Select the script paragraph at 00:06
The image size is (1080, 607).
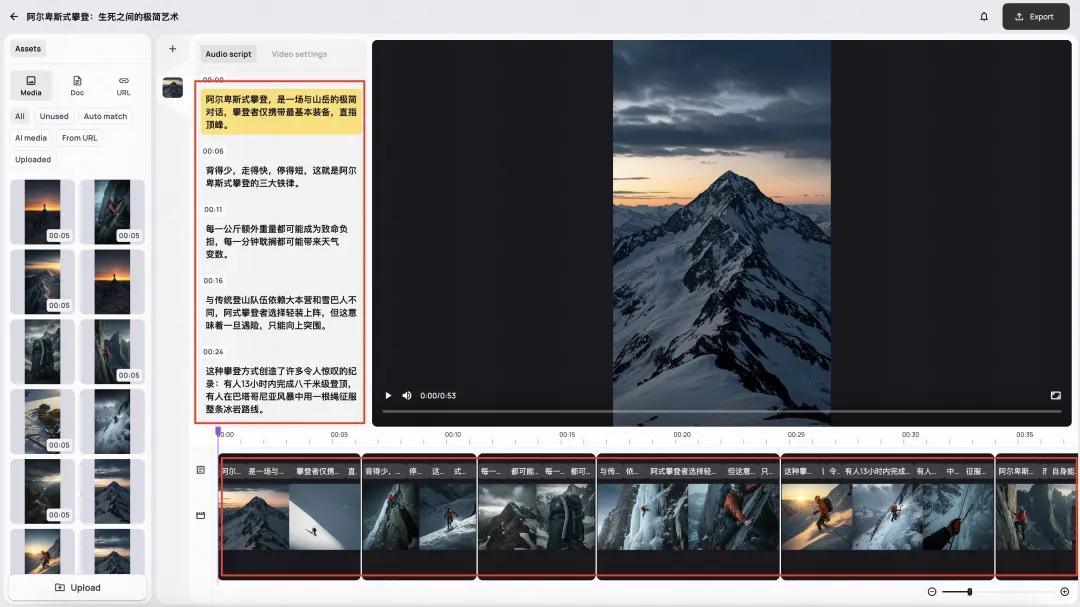click(x=280, y=177)
